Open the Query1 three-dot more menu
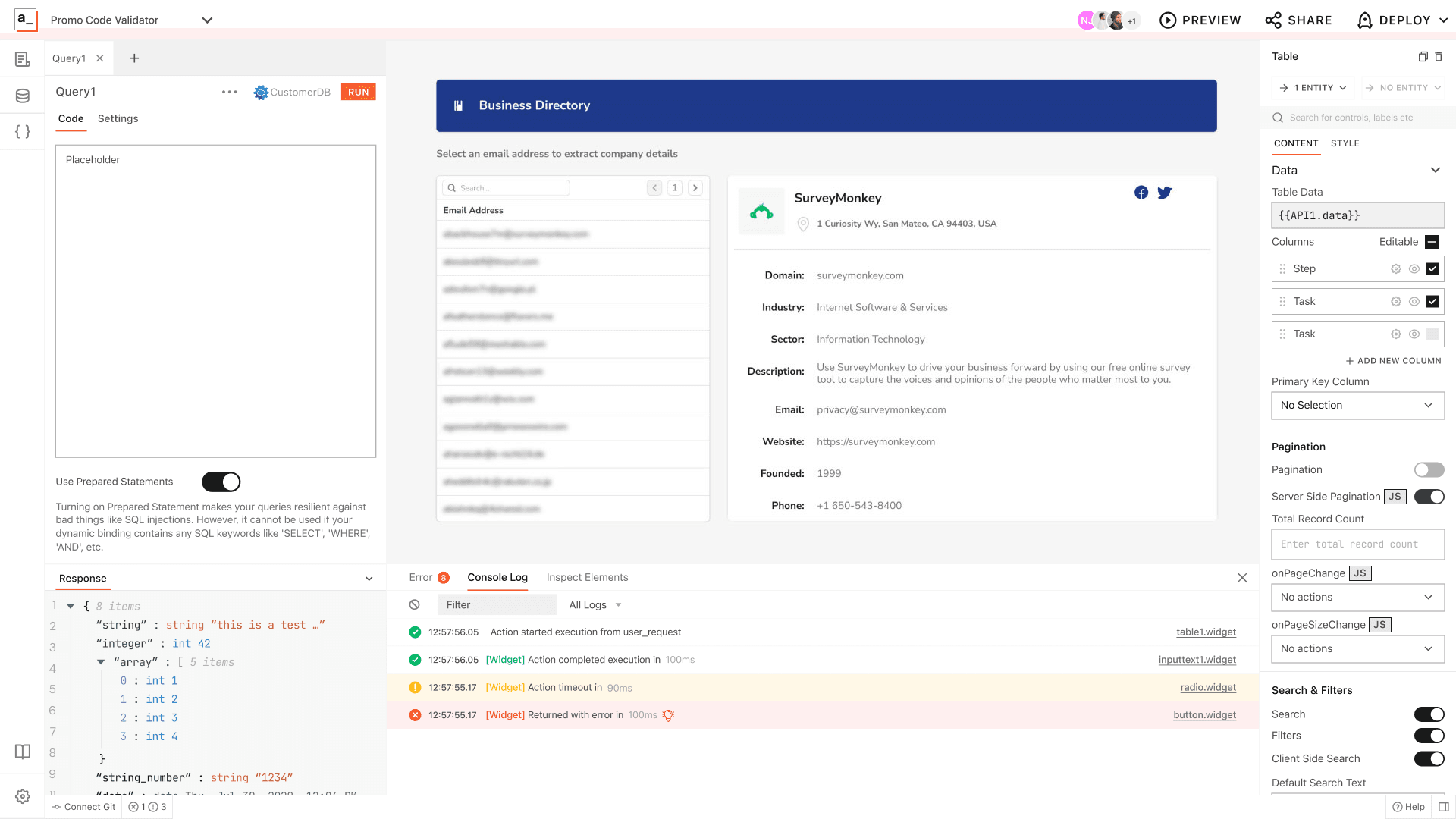This screenshot has height=819, width=1456. click(x=229, y=92)
